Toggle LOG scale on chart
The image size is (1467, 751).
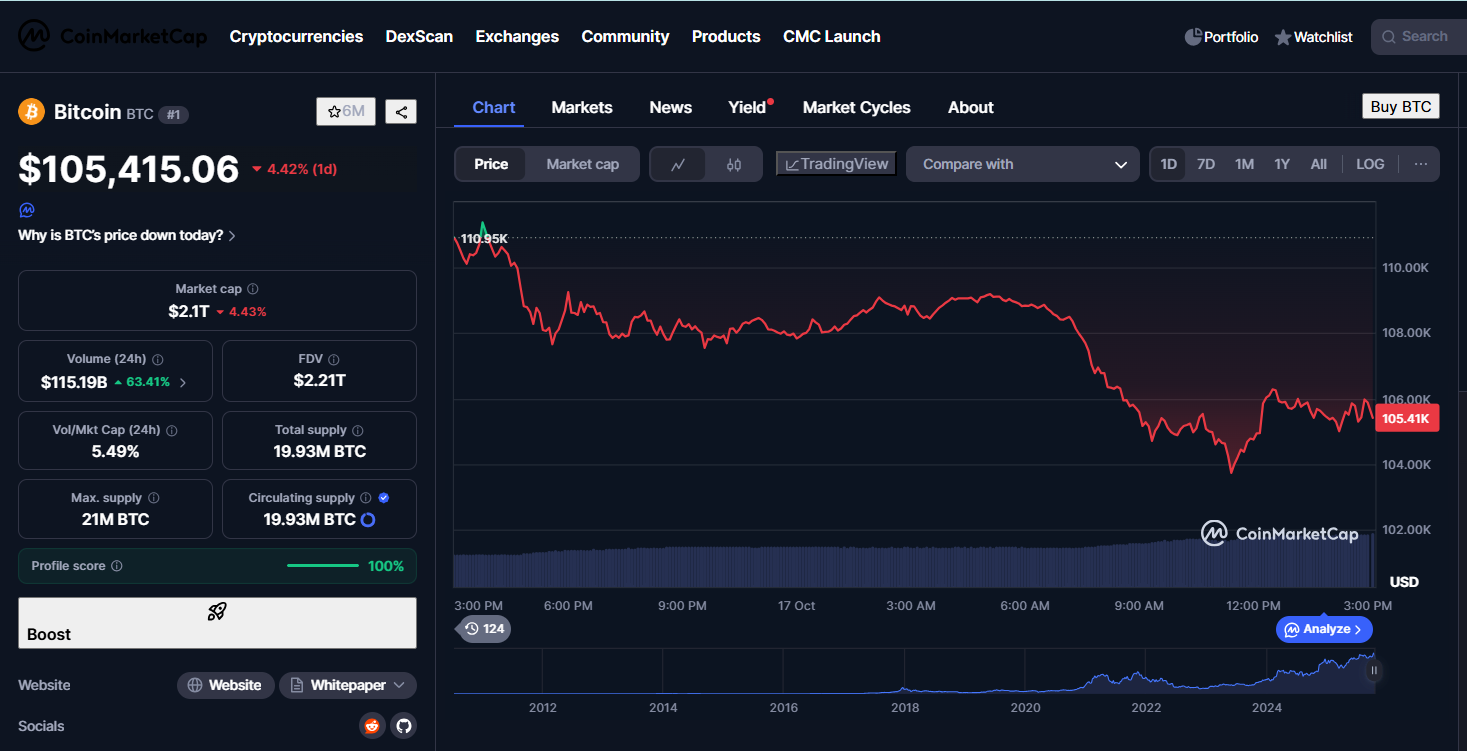pos(1370,164)
